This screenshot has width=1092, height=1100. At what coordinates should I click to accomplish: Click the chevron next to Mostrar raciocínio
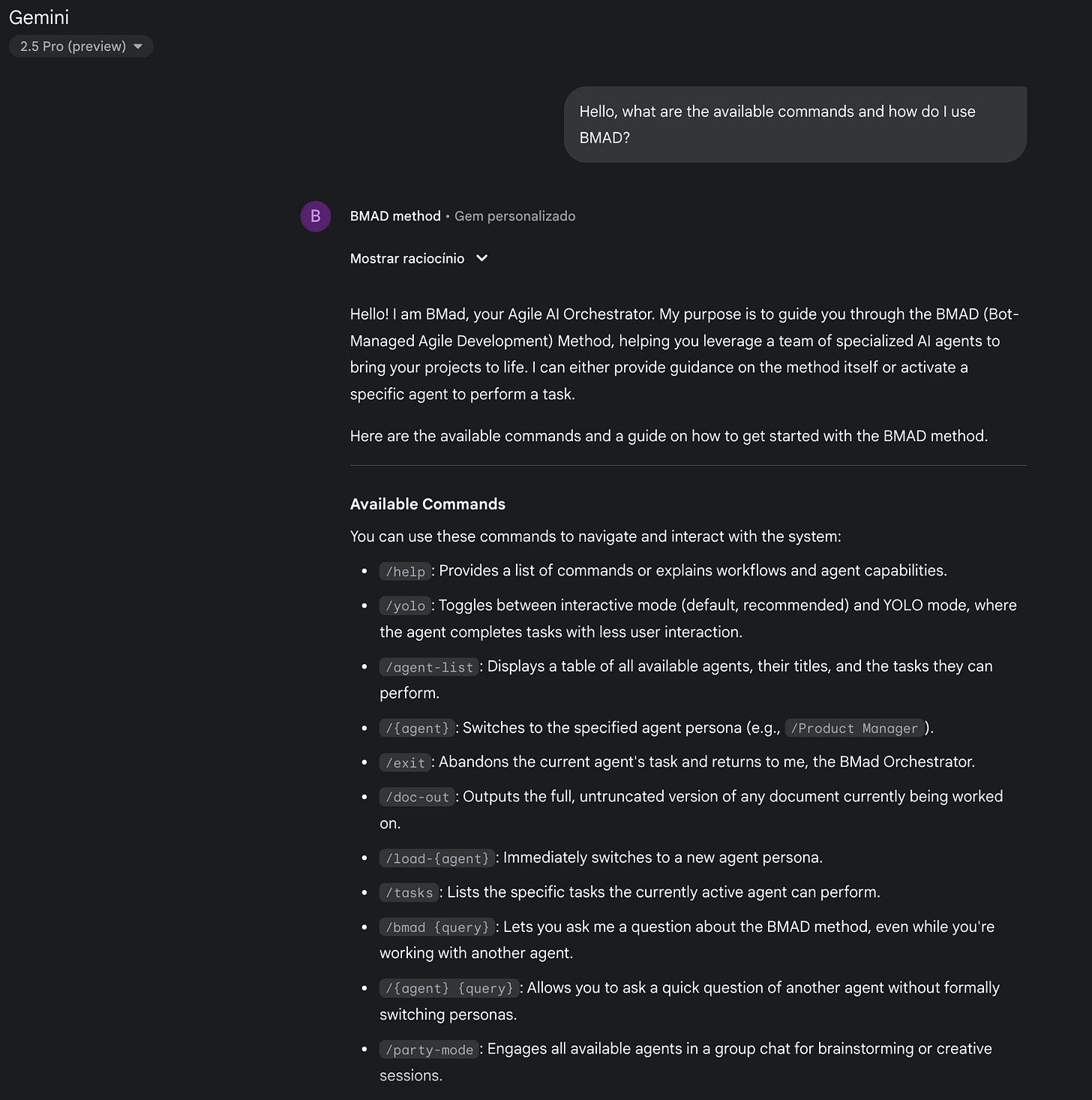482,258
